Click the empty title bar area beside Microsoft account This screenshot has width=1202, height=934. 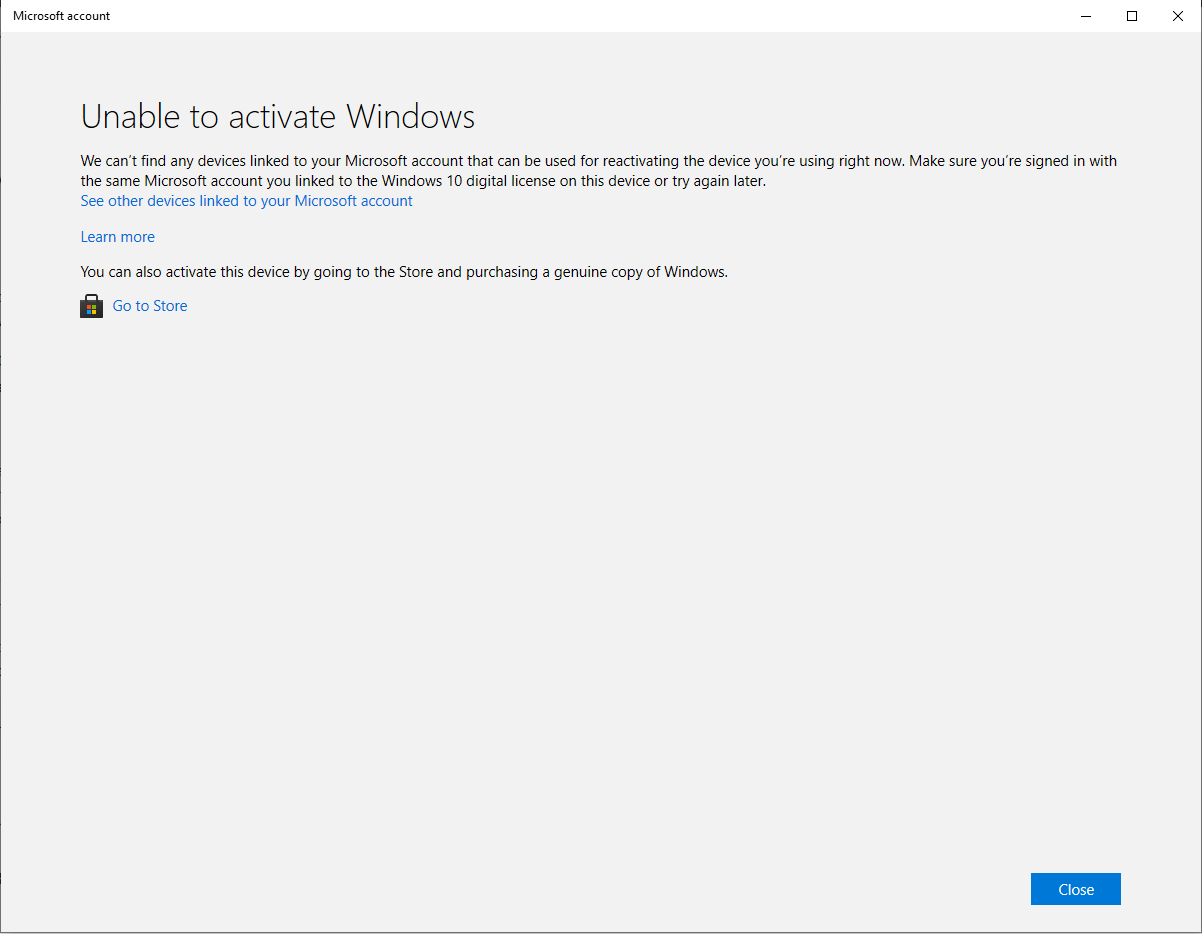[580, 16]
